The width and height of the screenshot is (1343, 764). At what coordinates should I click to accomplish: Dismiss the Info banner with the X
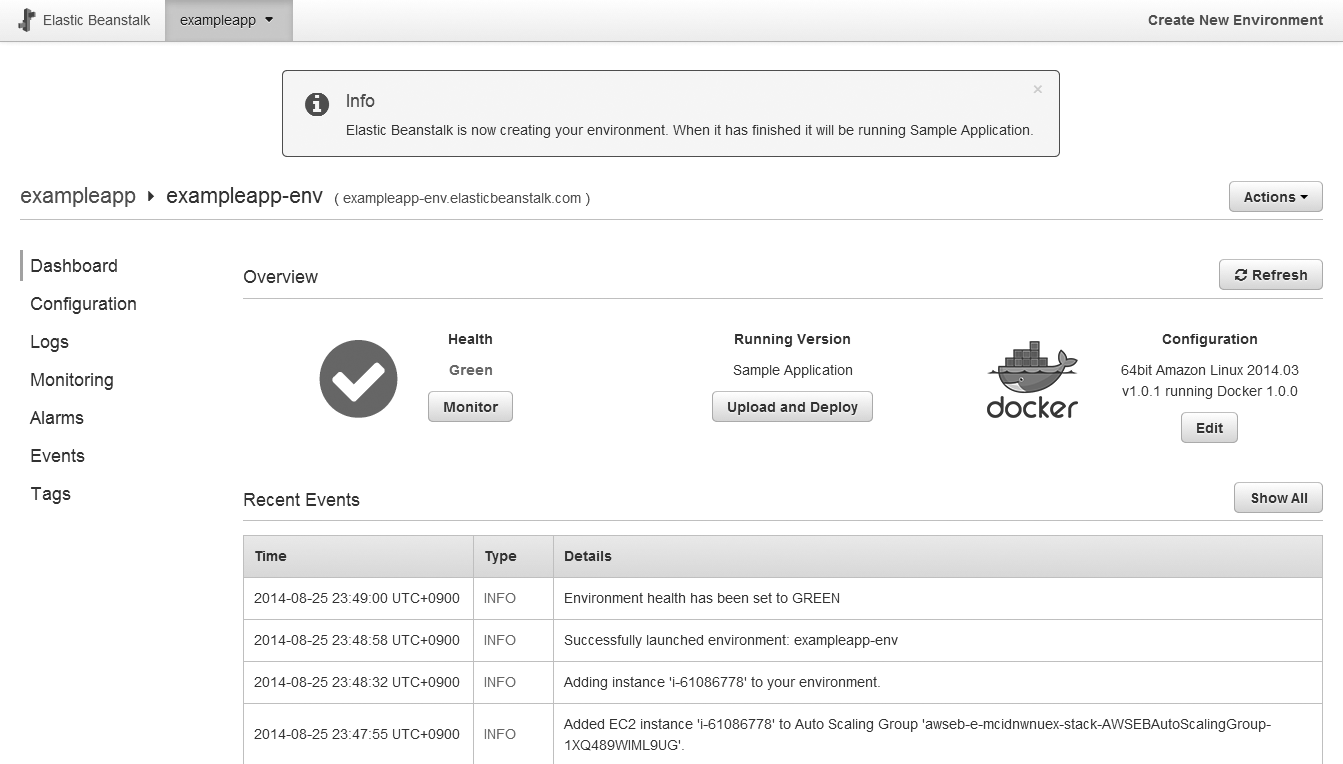[x=1037, y=89]
